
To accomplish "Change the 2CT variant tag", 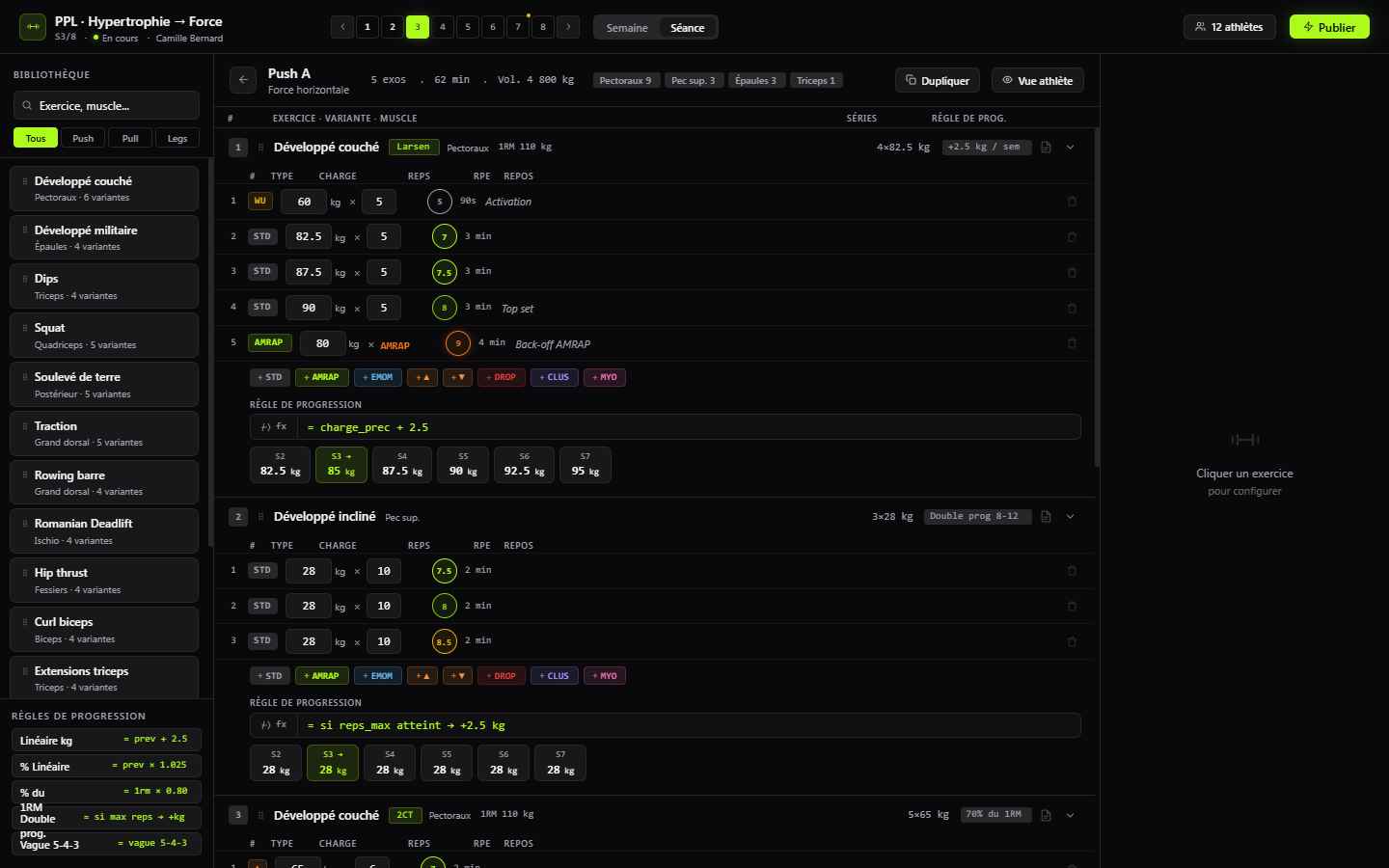I will click(405, 815).
